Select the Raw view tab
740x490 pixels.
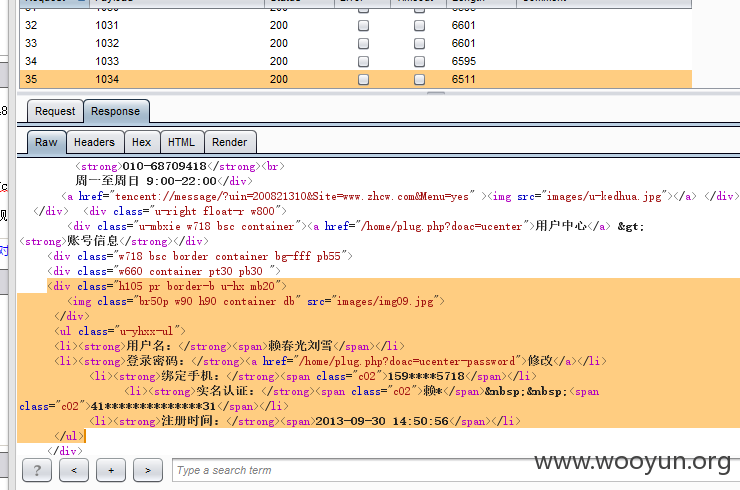[46, 142]
